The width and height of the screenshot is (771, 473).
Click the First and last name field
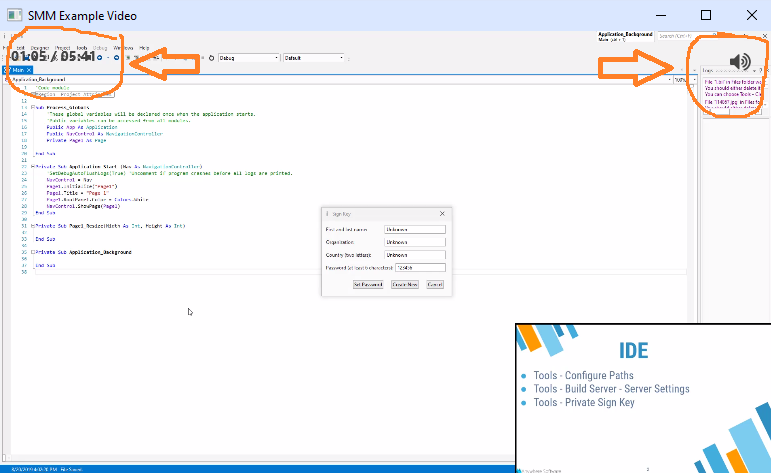[415, 229]
